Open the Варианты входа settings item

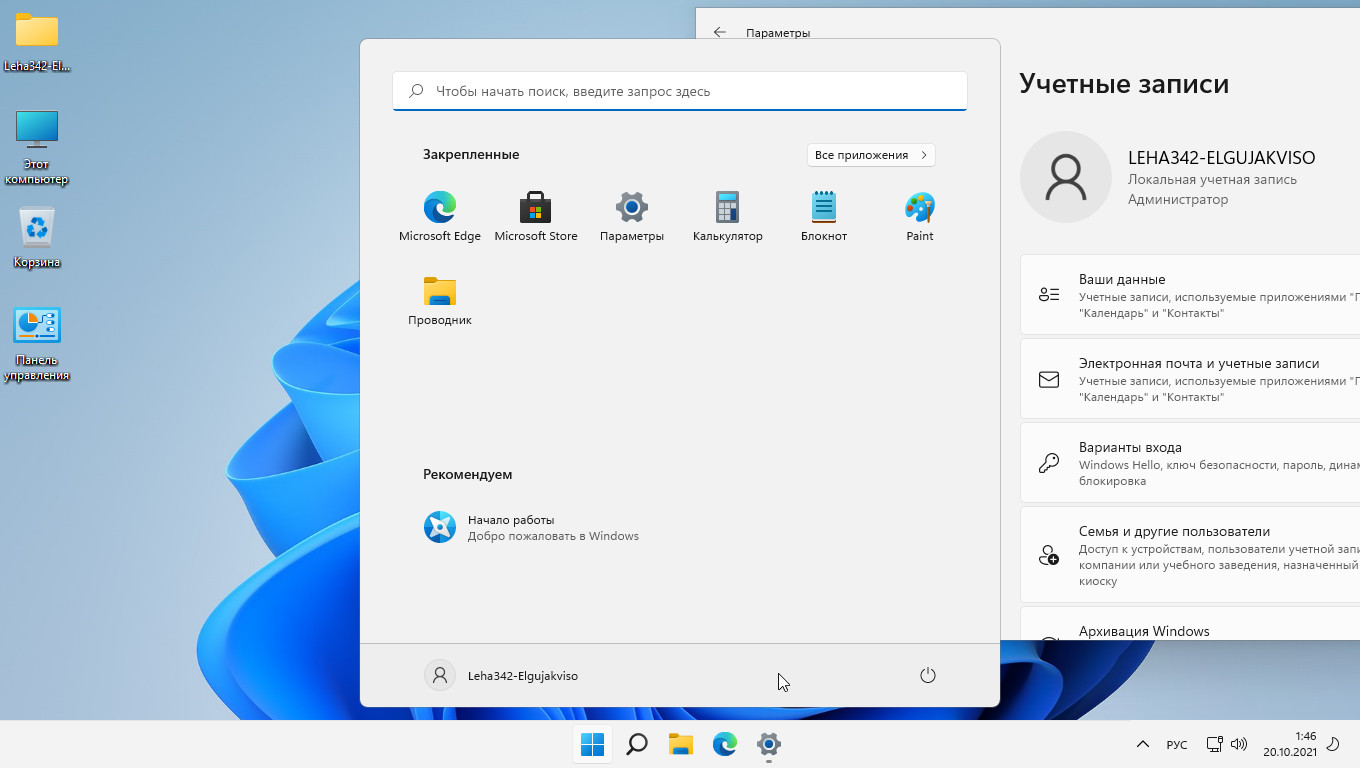tap(1190, 463)
